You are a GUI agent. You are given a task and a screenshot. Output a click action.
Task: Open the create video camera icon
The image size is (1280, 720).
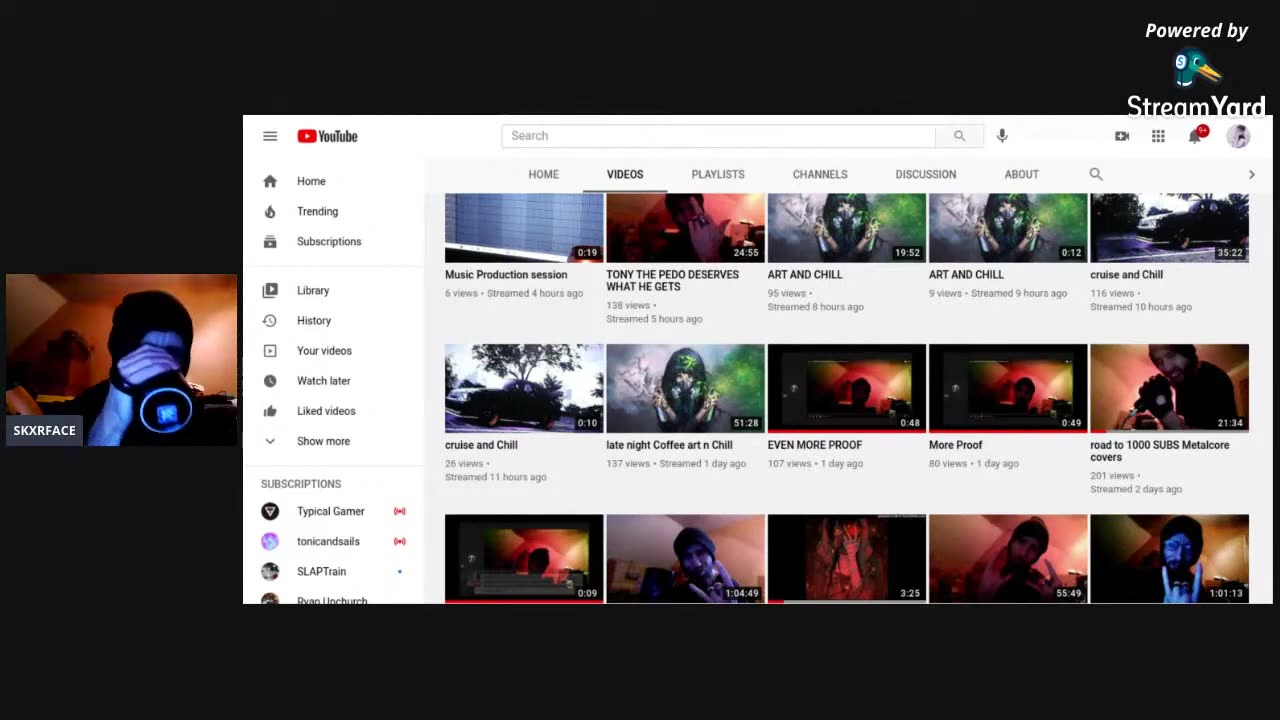click(x=1122, y=136)
